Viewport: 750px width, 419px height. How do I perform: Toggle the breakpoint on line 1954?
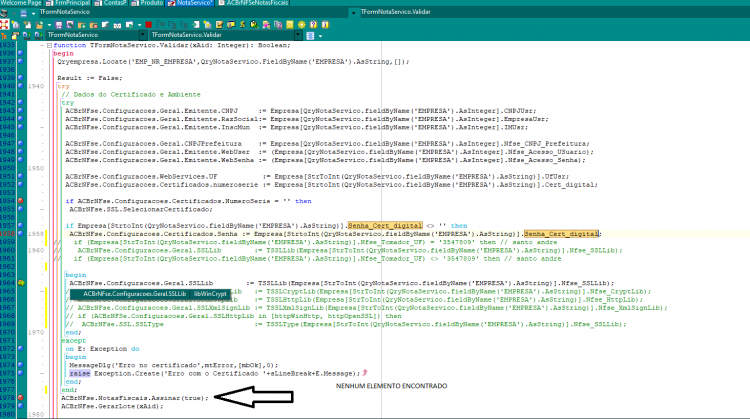pos(21,201)
